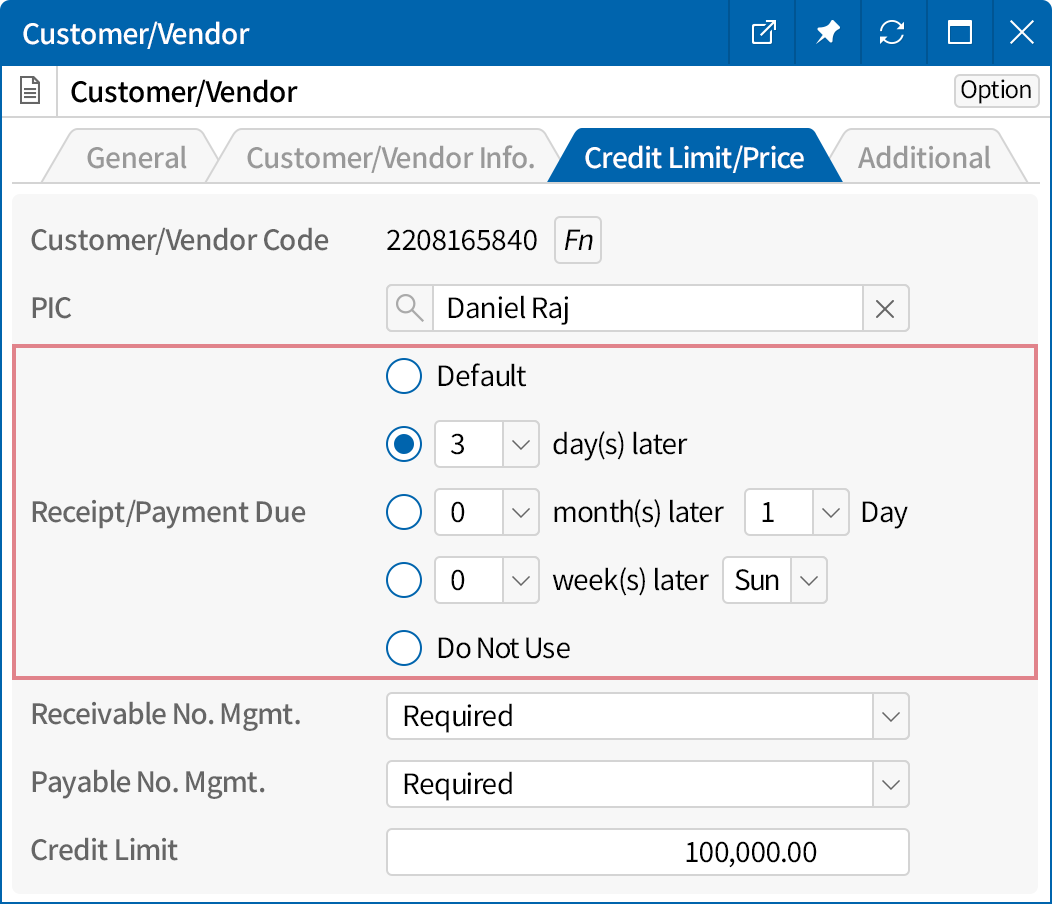This screenshot has width=1052, height=904.
Task: Click the refresh icon in title bar
Action: [x=892, y=33]
